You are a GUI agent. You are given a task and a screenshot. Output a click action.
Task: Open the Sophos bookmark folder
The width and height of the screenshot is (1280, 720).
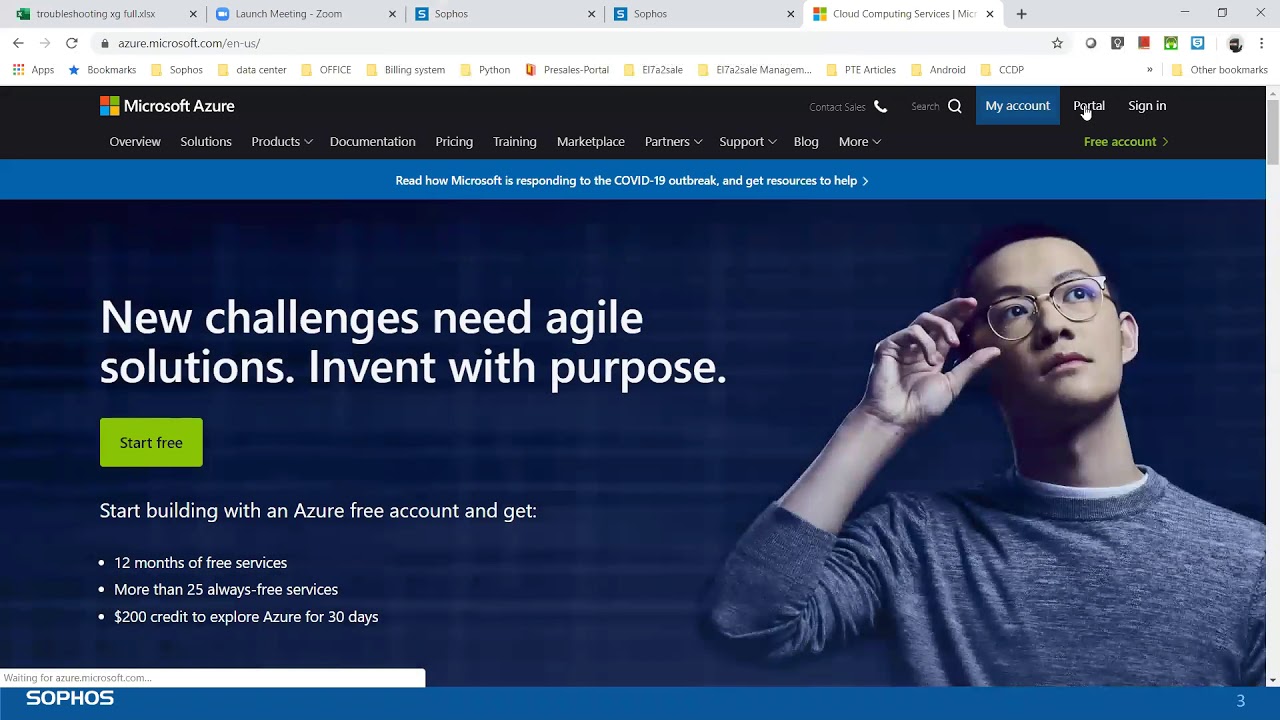pyautogui.click(x=177, y=70)
